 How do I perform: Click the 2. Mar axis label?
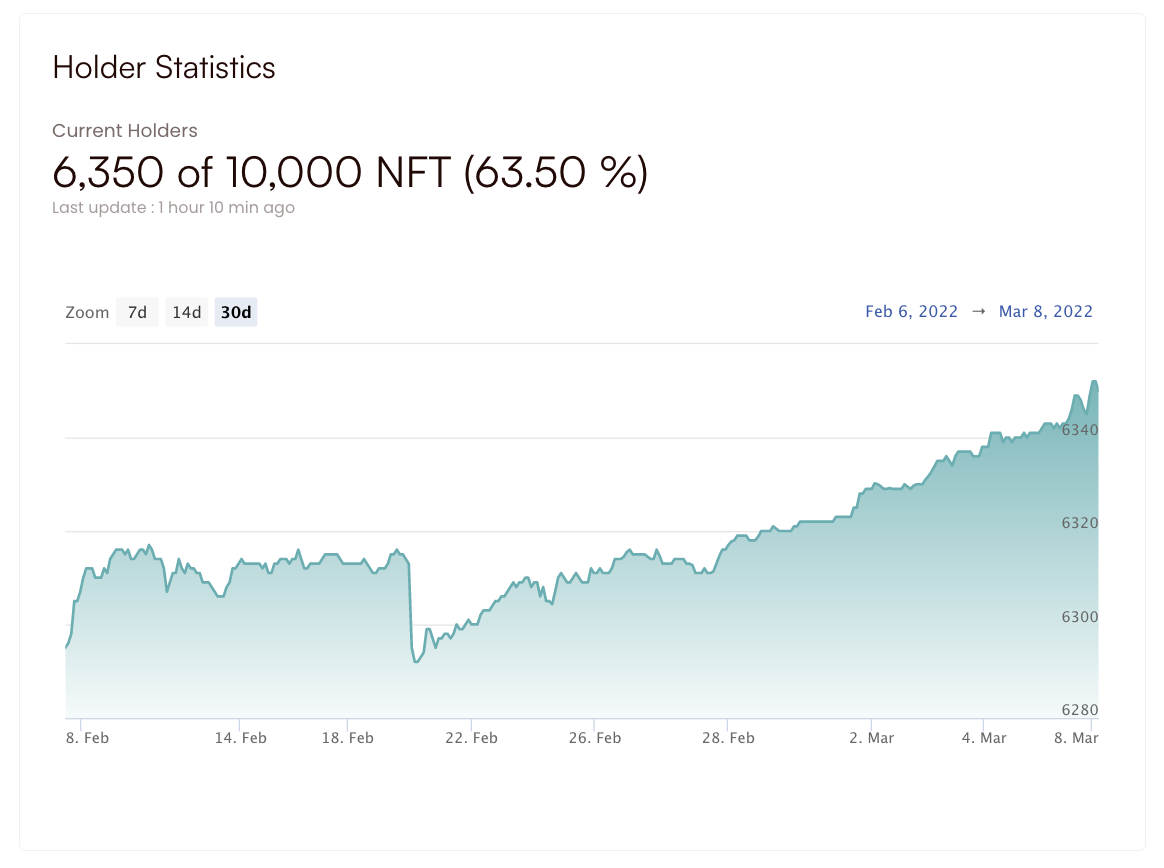click(871, 738)
